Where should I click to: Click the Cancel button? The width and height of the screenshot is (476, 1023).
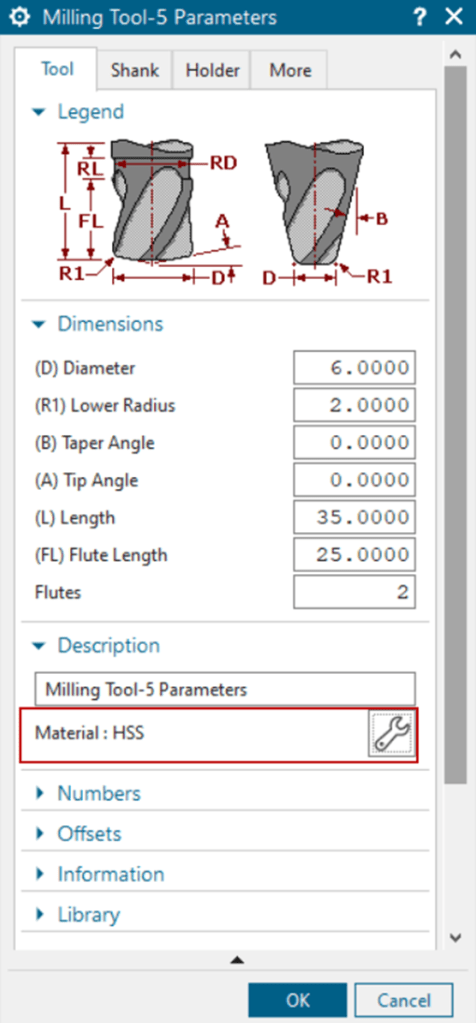click(x=404, y=1000)
